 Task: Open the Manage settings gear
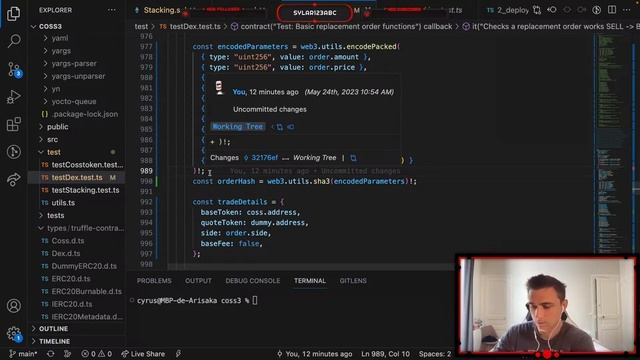point(13,334)
